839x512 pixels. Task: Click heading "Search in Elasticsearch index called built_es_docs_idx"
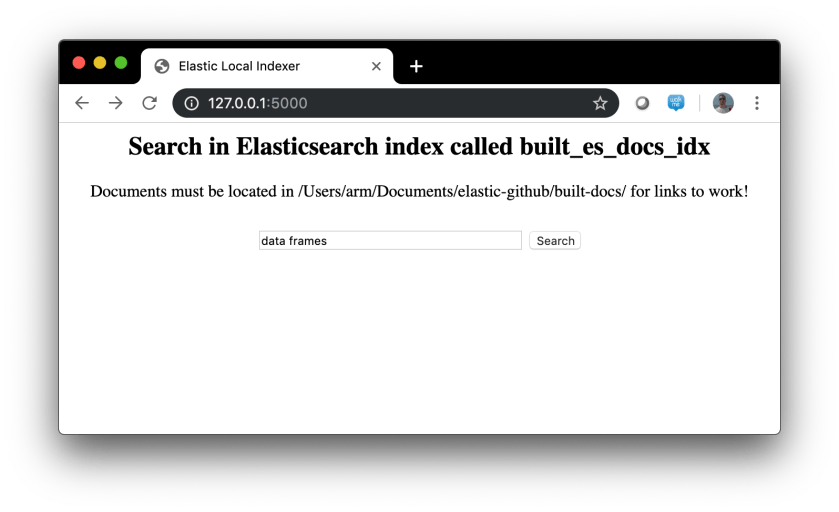[419, 147]
